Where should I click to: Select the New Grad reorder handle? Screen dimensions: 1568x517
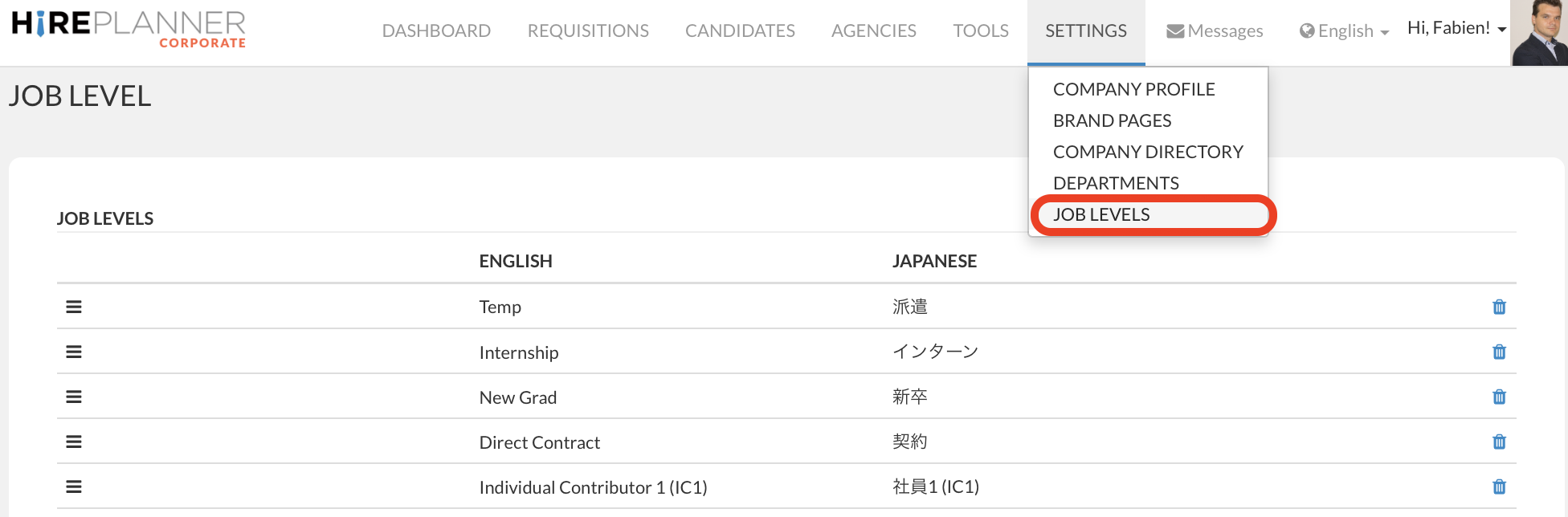(x=74, y=397)
